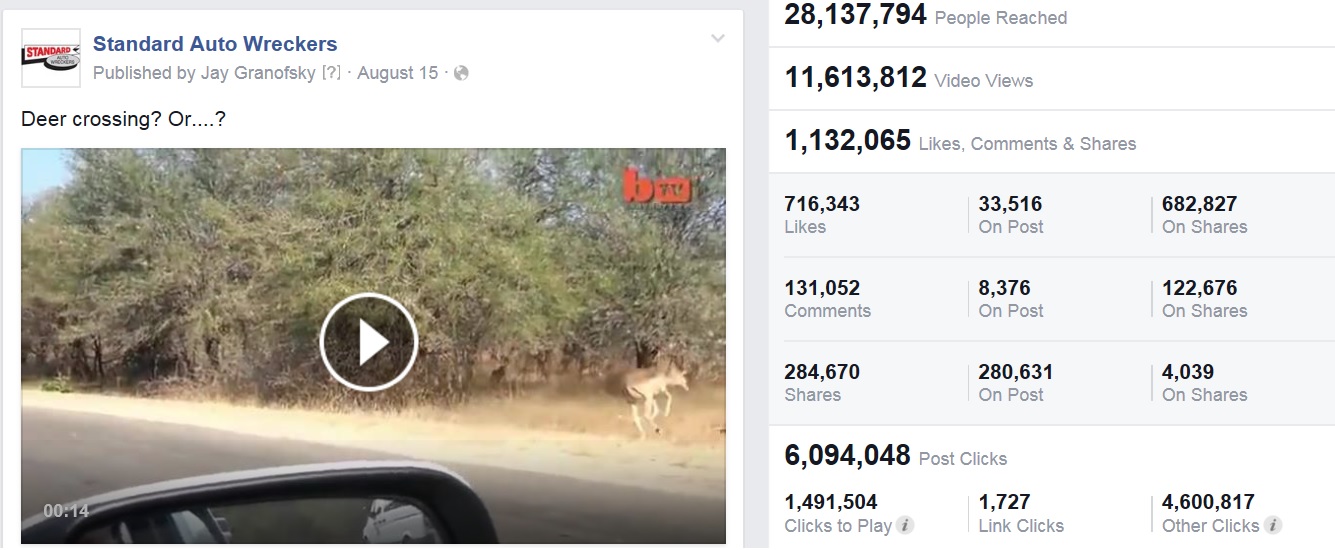Click the [?] help marker after publisher name
The image size is (1335, 550).
331,73
